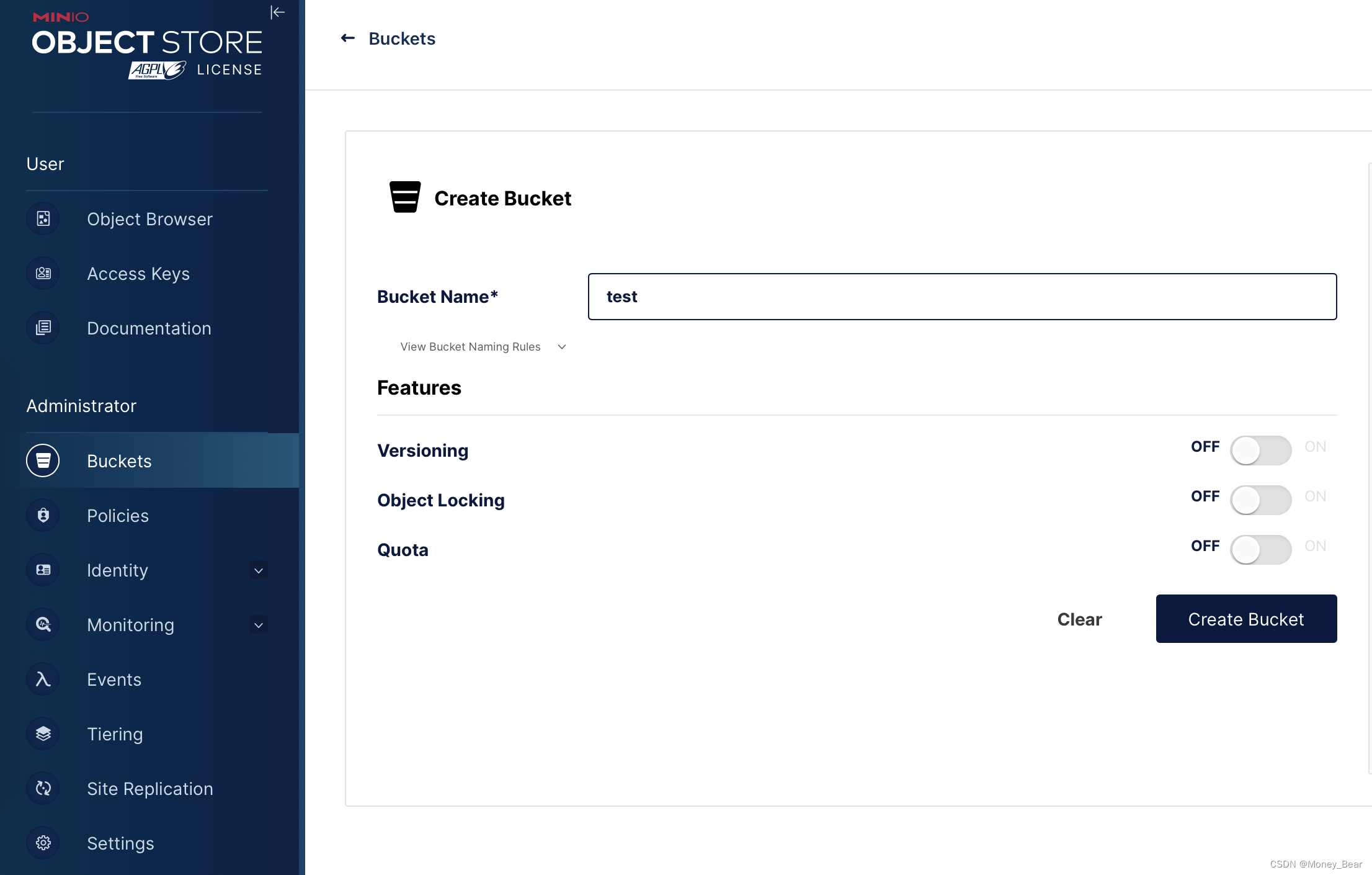Click the Settings gear icon
This screenshot has height=875, width=1372.
(x=43, y=843)
